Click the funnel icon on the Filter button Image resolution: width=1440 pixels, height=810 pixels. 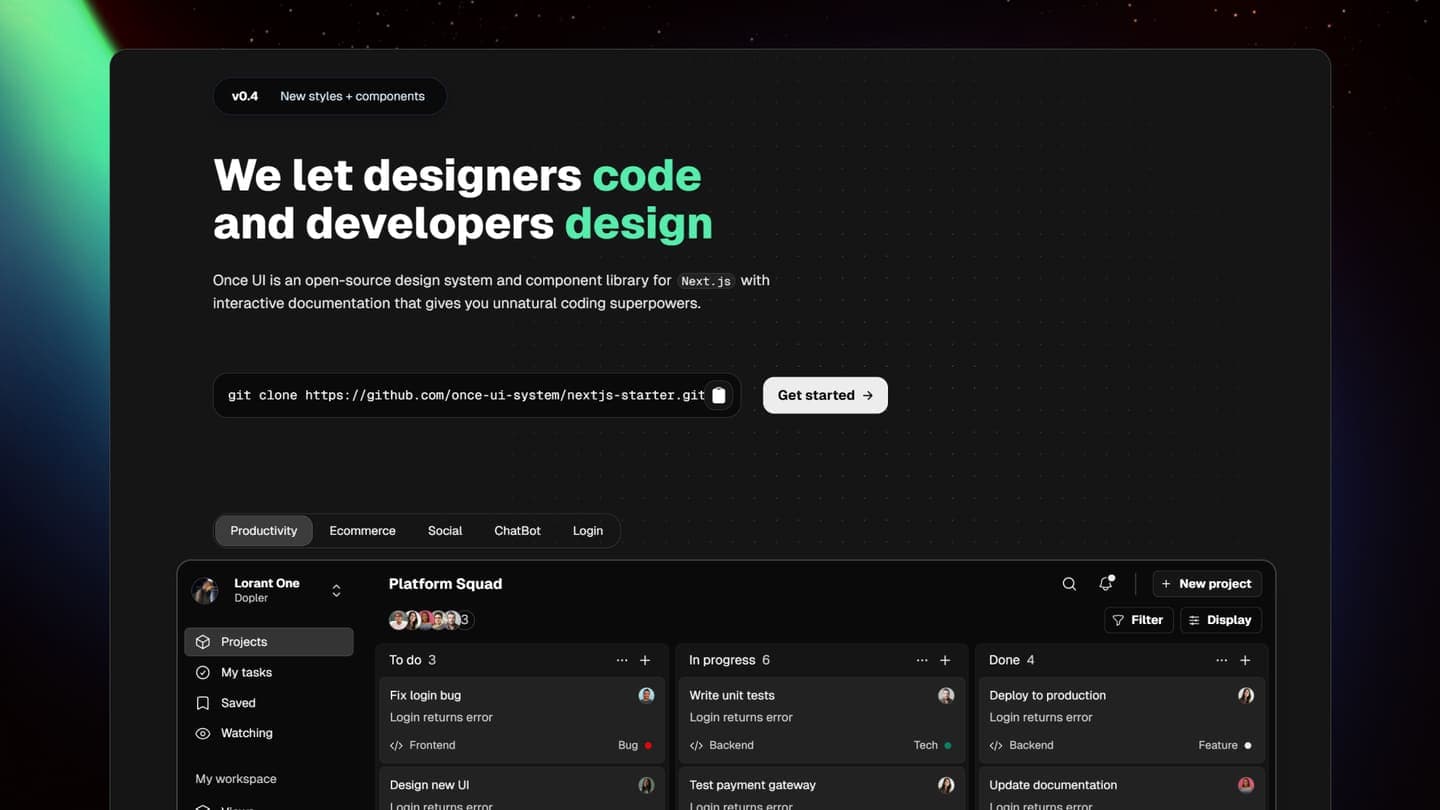[1118, 620]
